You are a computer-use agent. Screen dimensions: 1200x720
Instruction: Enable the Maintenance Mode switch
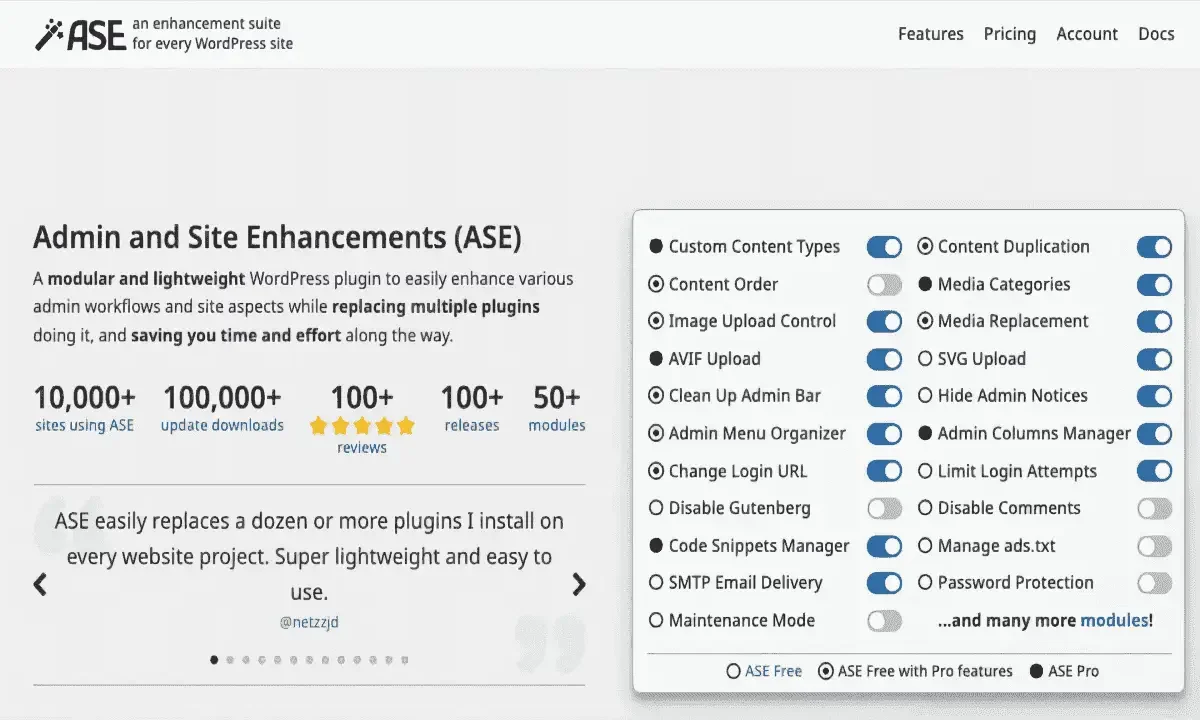(x=884, y=621)
